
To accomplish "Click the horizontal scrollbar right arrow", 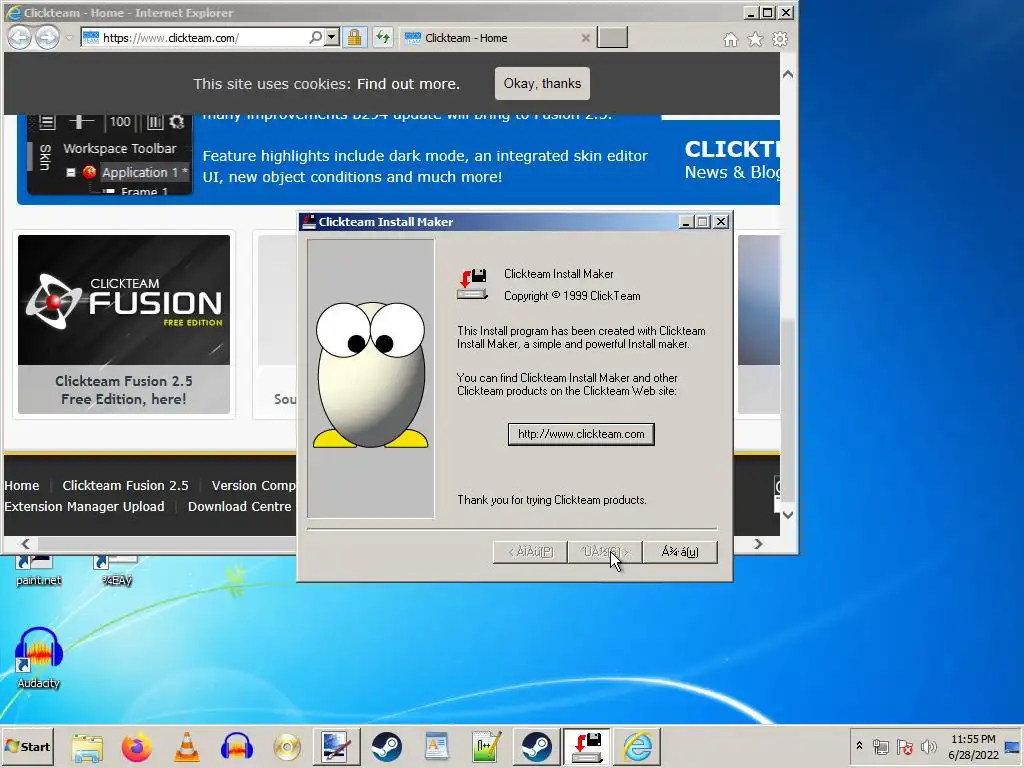I will [x=758, y=543].
